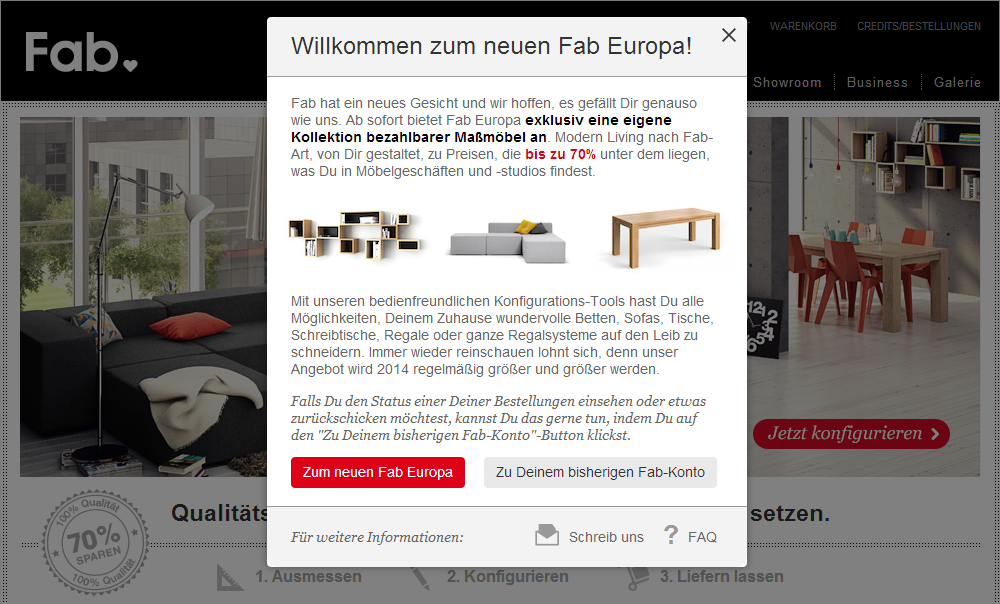The image size is (1000, 604).
Task: Click the question mark FAQ icon
Action: (x=670, y=534)
